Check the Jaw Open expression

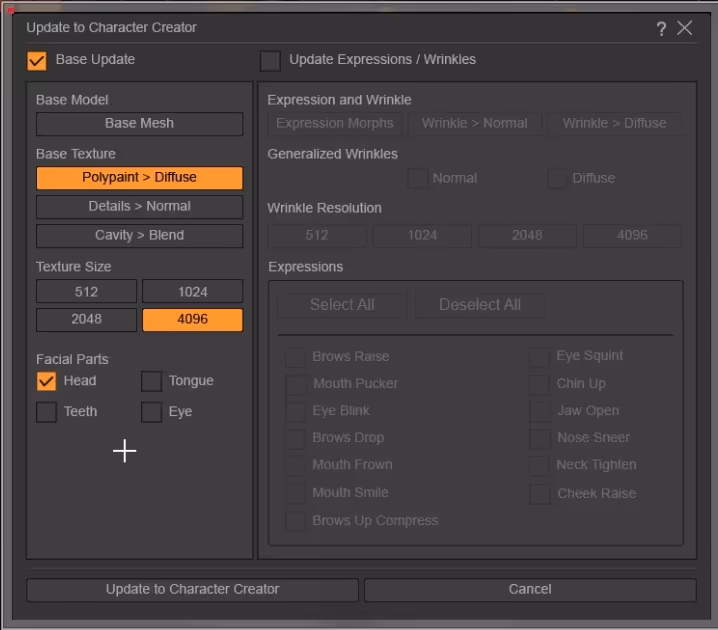pos(539,411)
